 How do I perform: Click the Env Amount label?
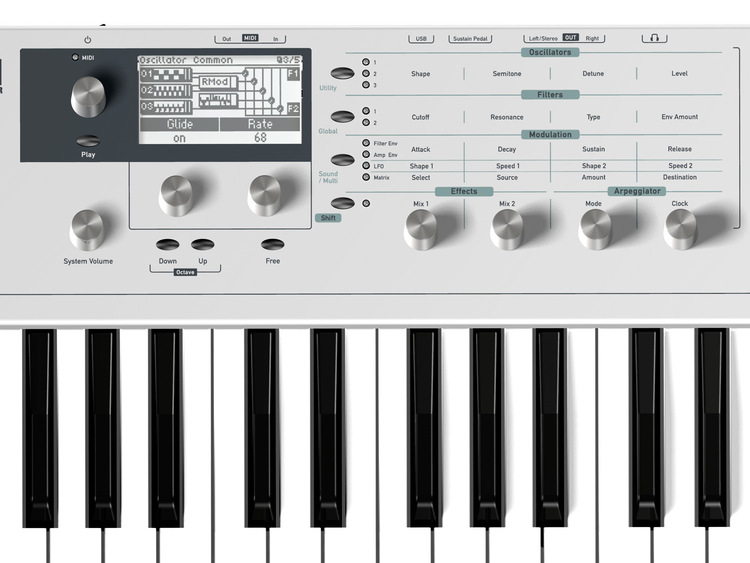[x=680, y=117]
